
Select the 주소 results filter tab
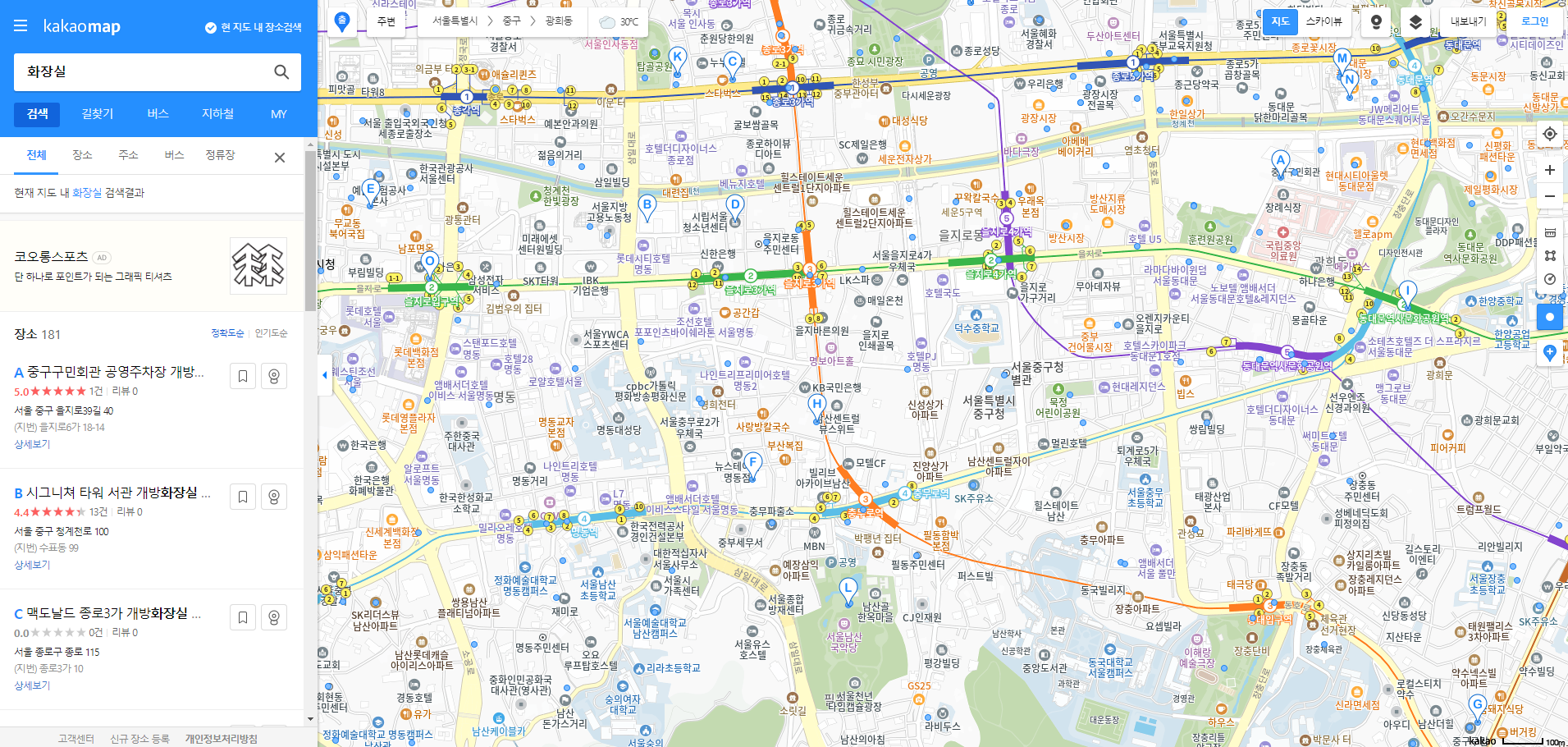(x=128, y=155)
